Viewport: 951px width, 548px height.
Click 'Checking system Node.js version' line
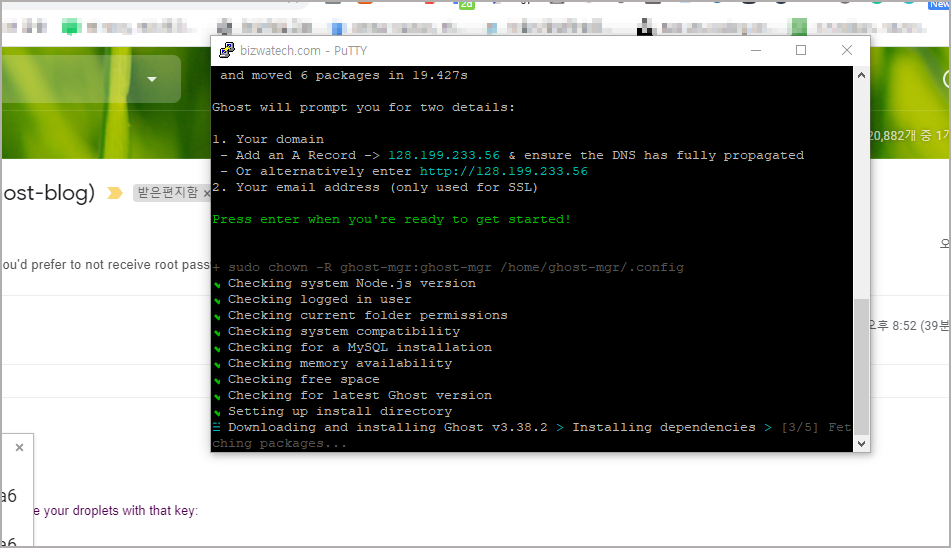(352, 283)
